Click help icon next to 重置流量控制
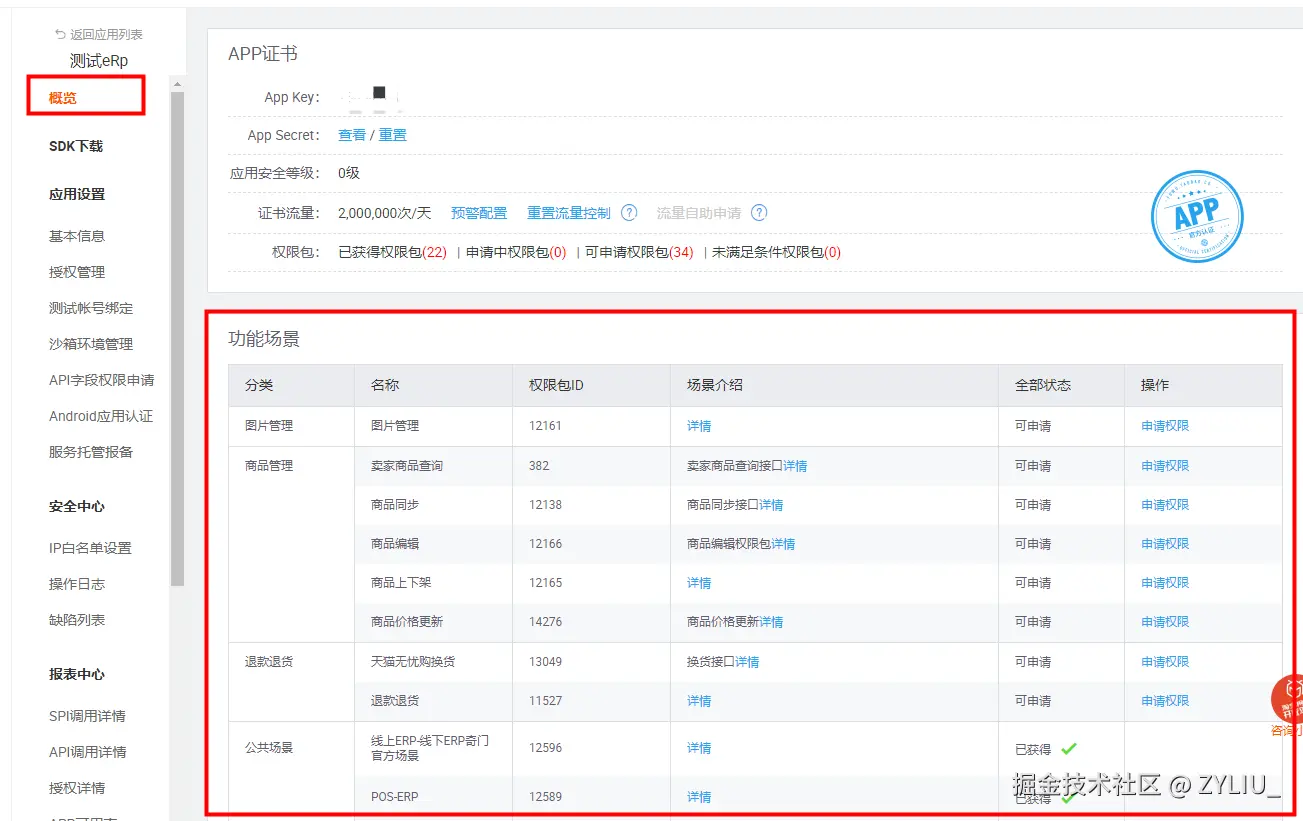 click(629, 212)
